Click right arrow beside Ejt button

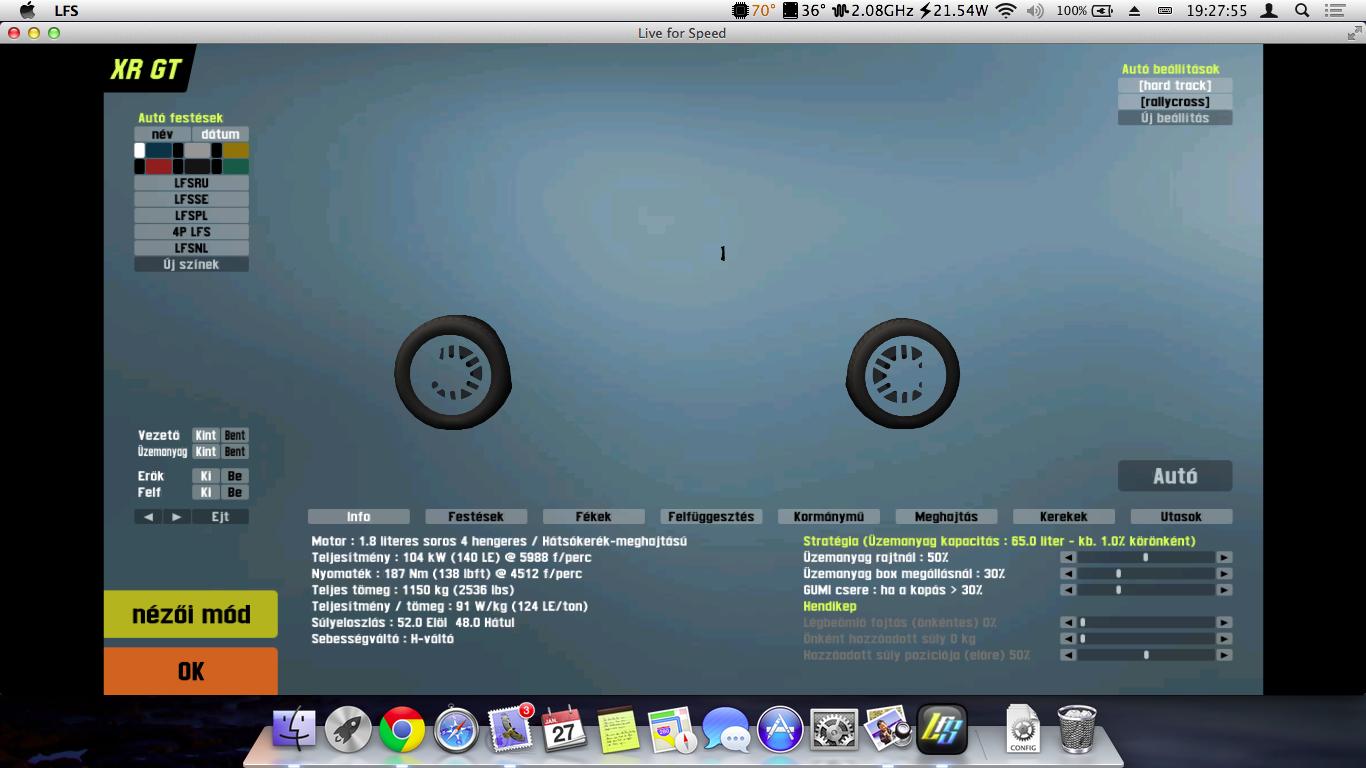pos(176,517)
